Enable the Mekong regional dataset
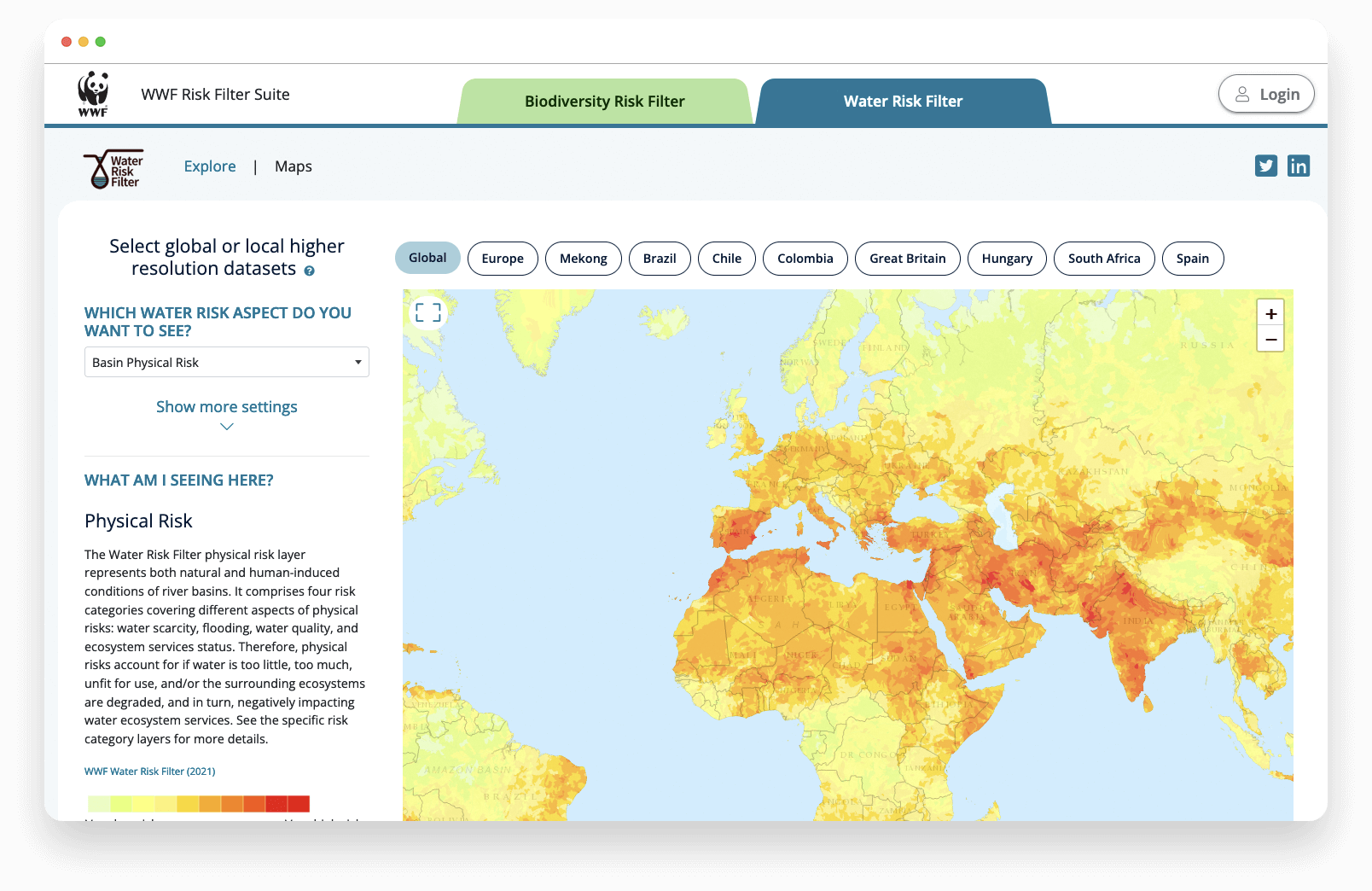The height and width of the screenshot is (891, 1372). [x=583, y=258]
